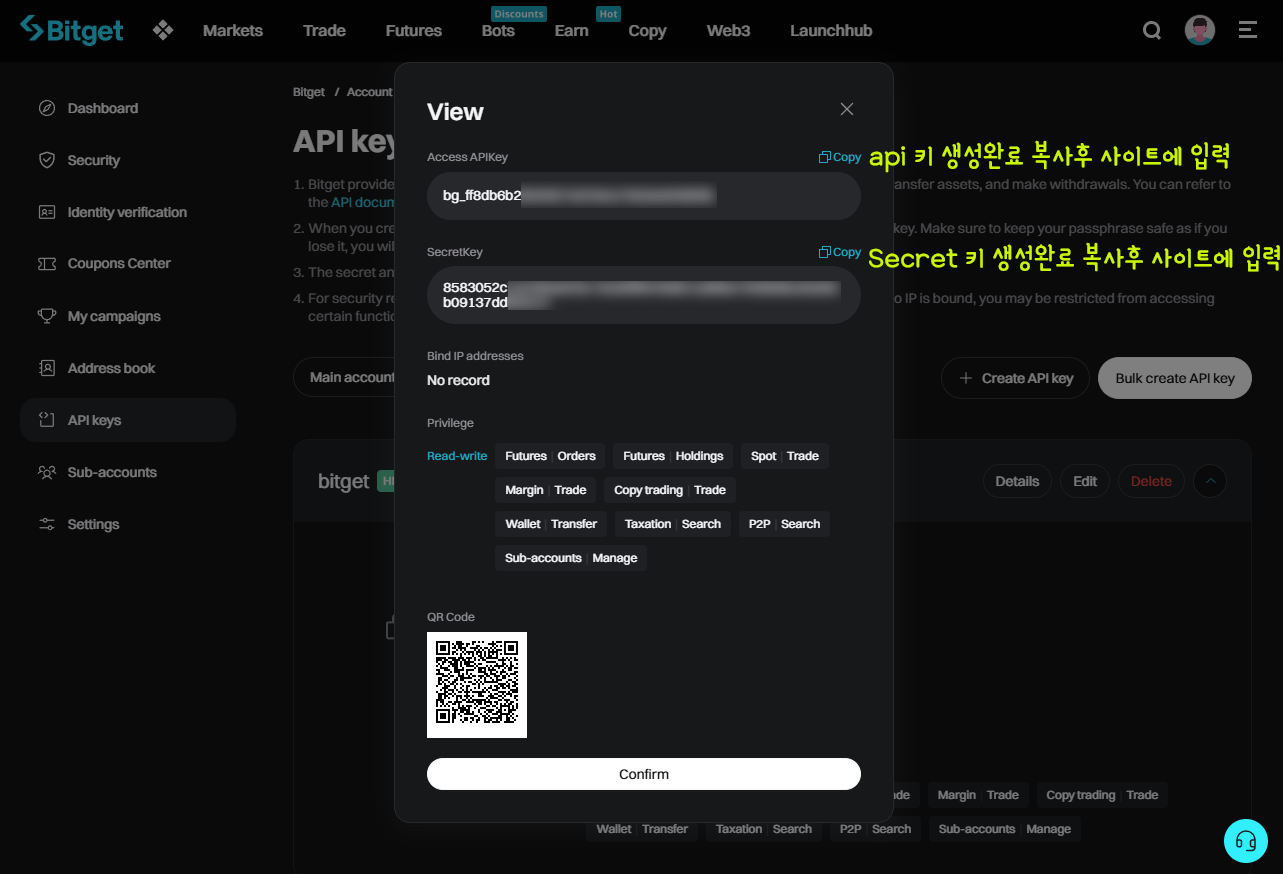
Task: Open the hamburger menu icon in the header
Action: point(1248,30)
